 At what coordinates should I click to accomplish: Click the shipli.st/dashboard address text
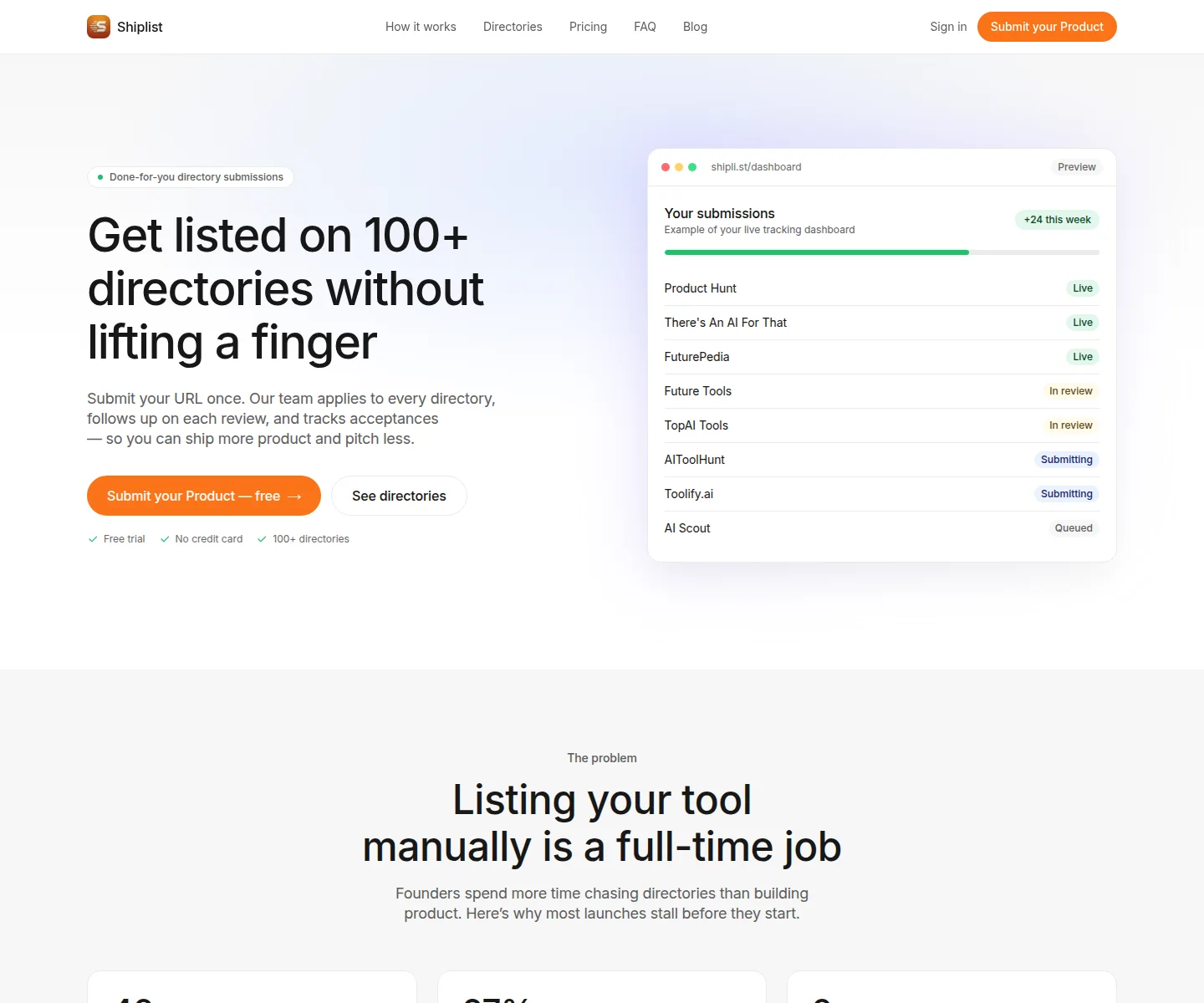click(756, 167)
